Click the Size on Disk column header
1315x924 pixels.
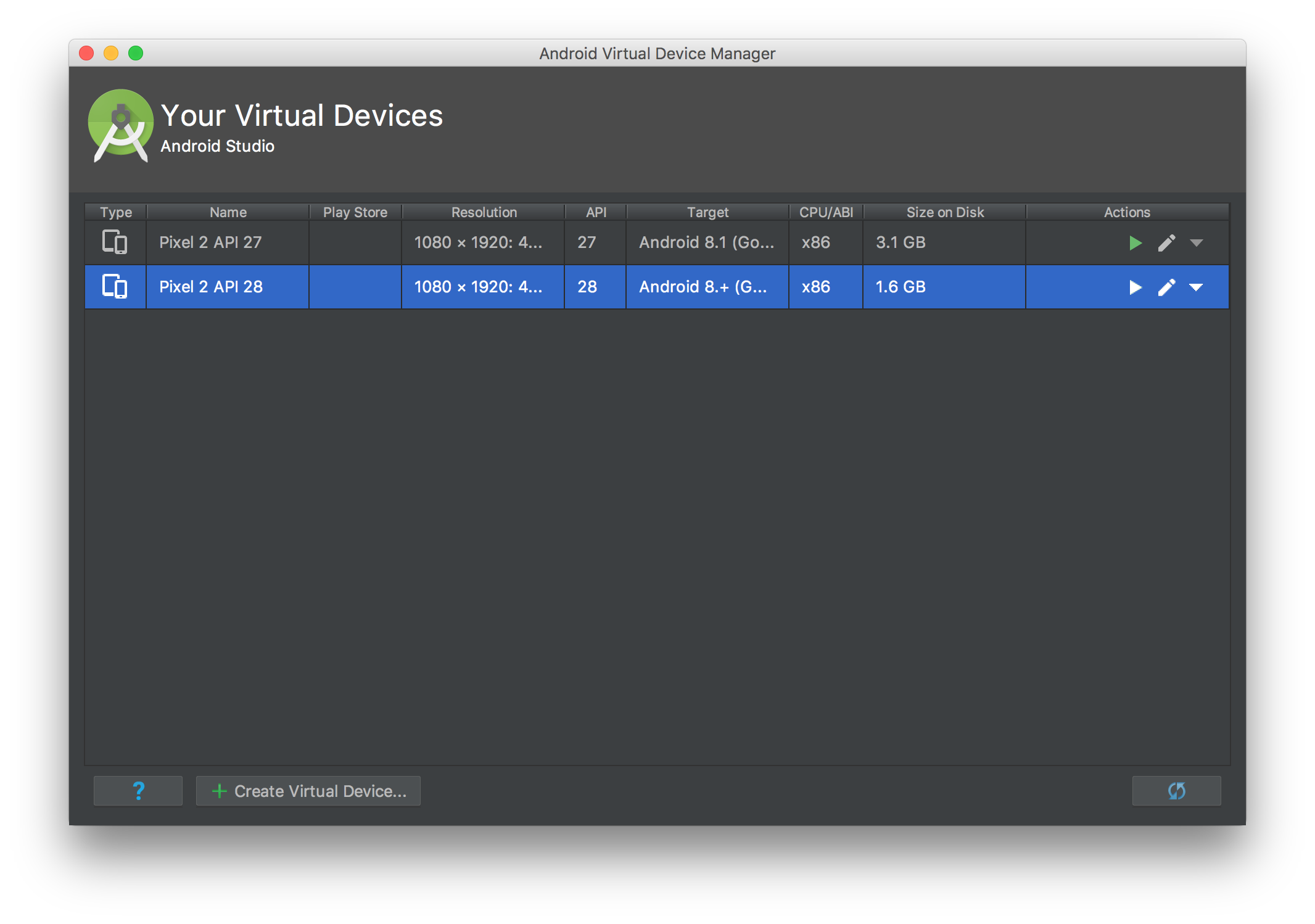945,212
